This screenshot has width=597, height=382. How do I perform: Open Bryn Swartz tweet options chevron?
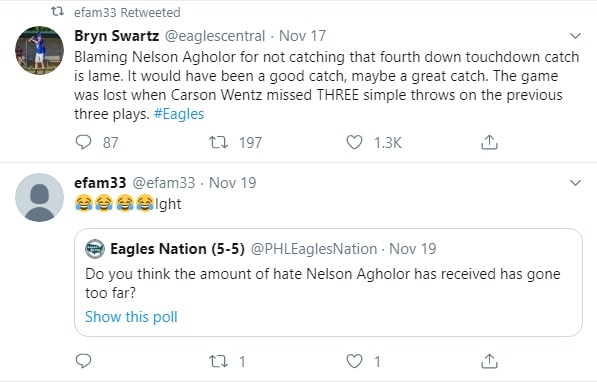click(575, 36)
